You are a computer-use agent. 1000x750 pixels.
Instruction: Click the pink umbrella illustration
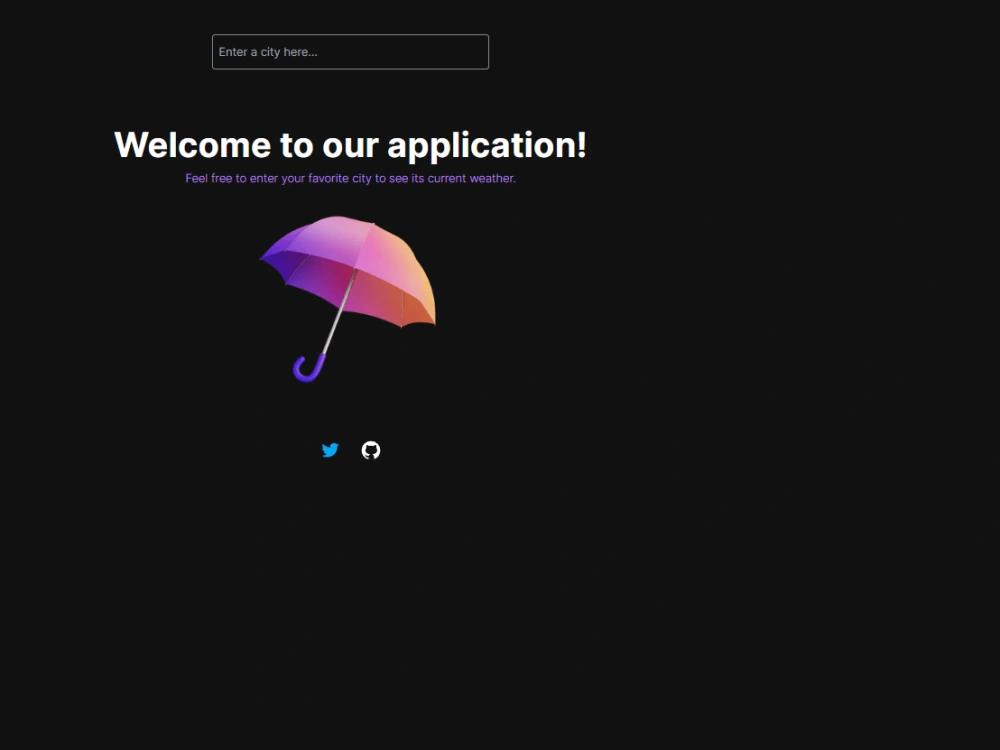[348, 299]
